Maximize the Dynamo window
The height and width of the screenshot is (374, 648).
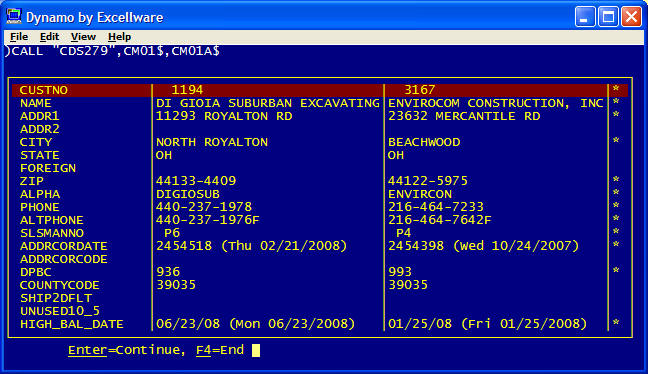point(608,17)
